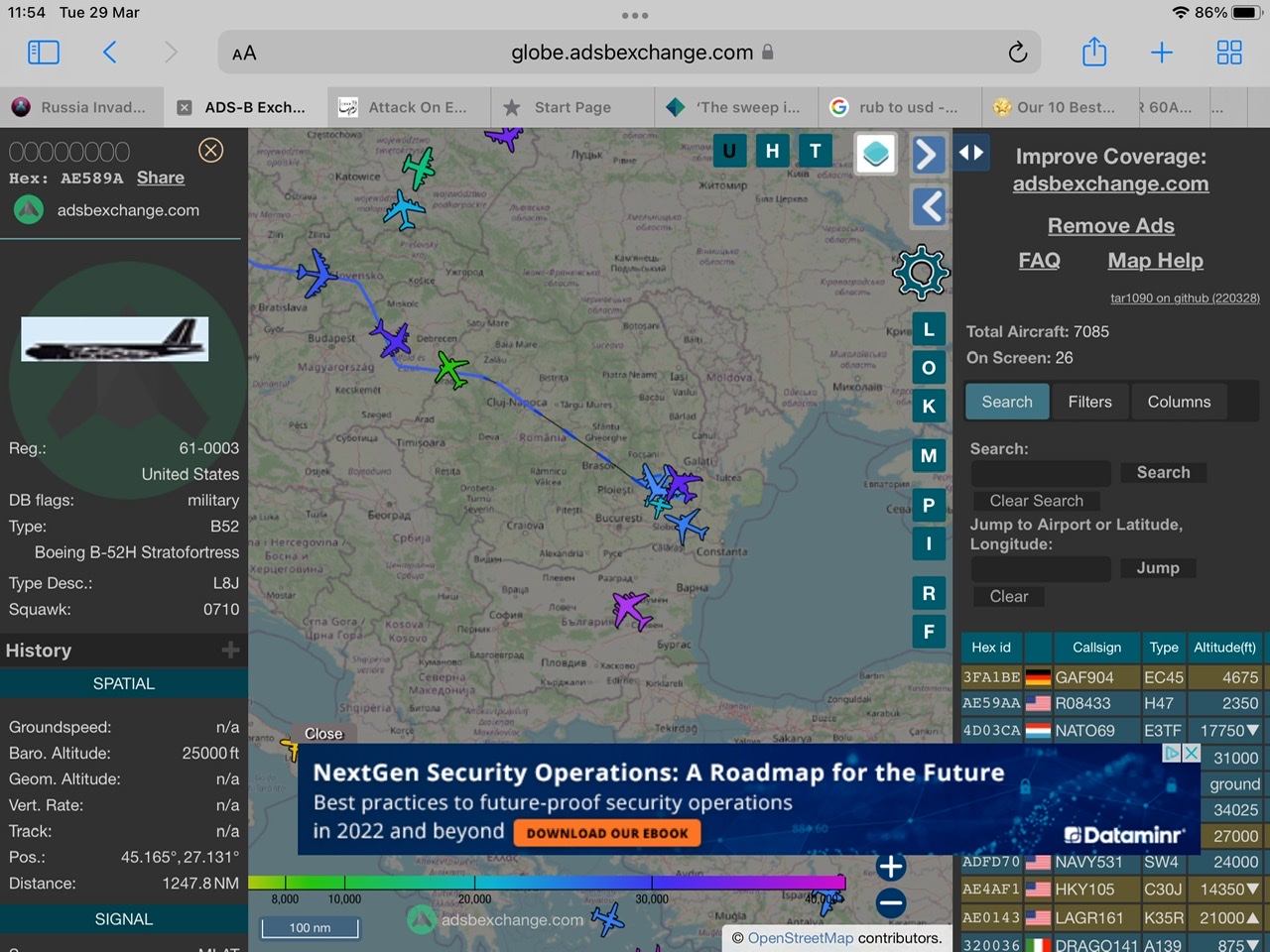
Task: Zoom in with the map plus button
Action: pyautogui.click(x=891, y=867)
